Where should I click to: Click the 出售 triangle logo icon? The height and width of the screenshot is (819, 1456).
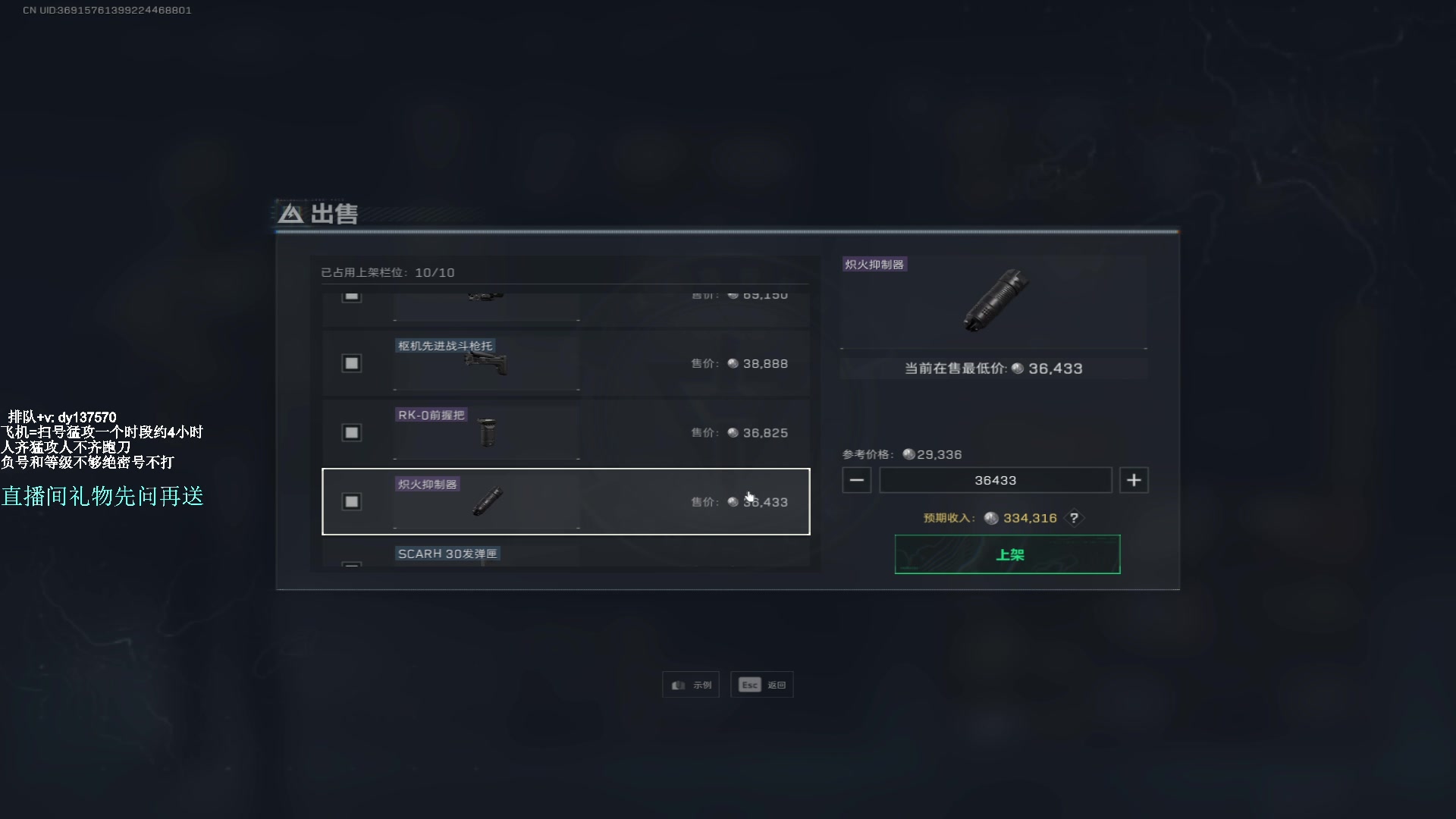(x=290, y=214)
